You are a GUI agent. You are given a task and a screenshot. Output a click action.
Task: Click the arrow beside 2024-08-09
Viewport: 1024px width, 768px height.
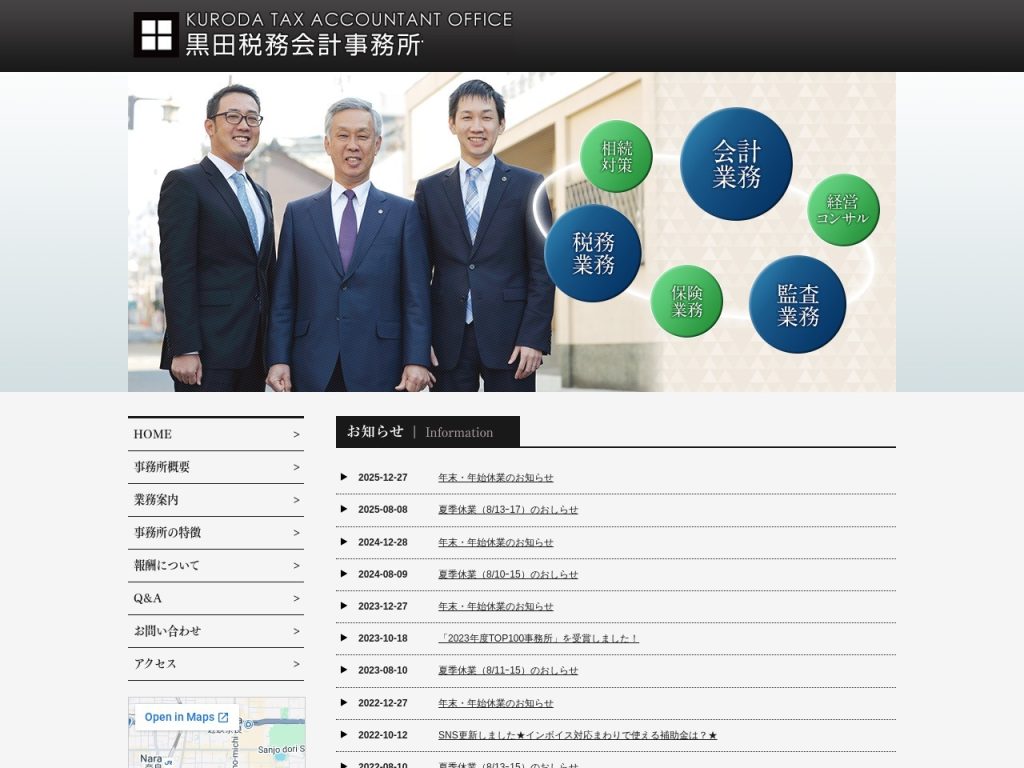click(344, 574)
